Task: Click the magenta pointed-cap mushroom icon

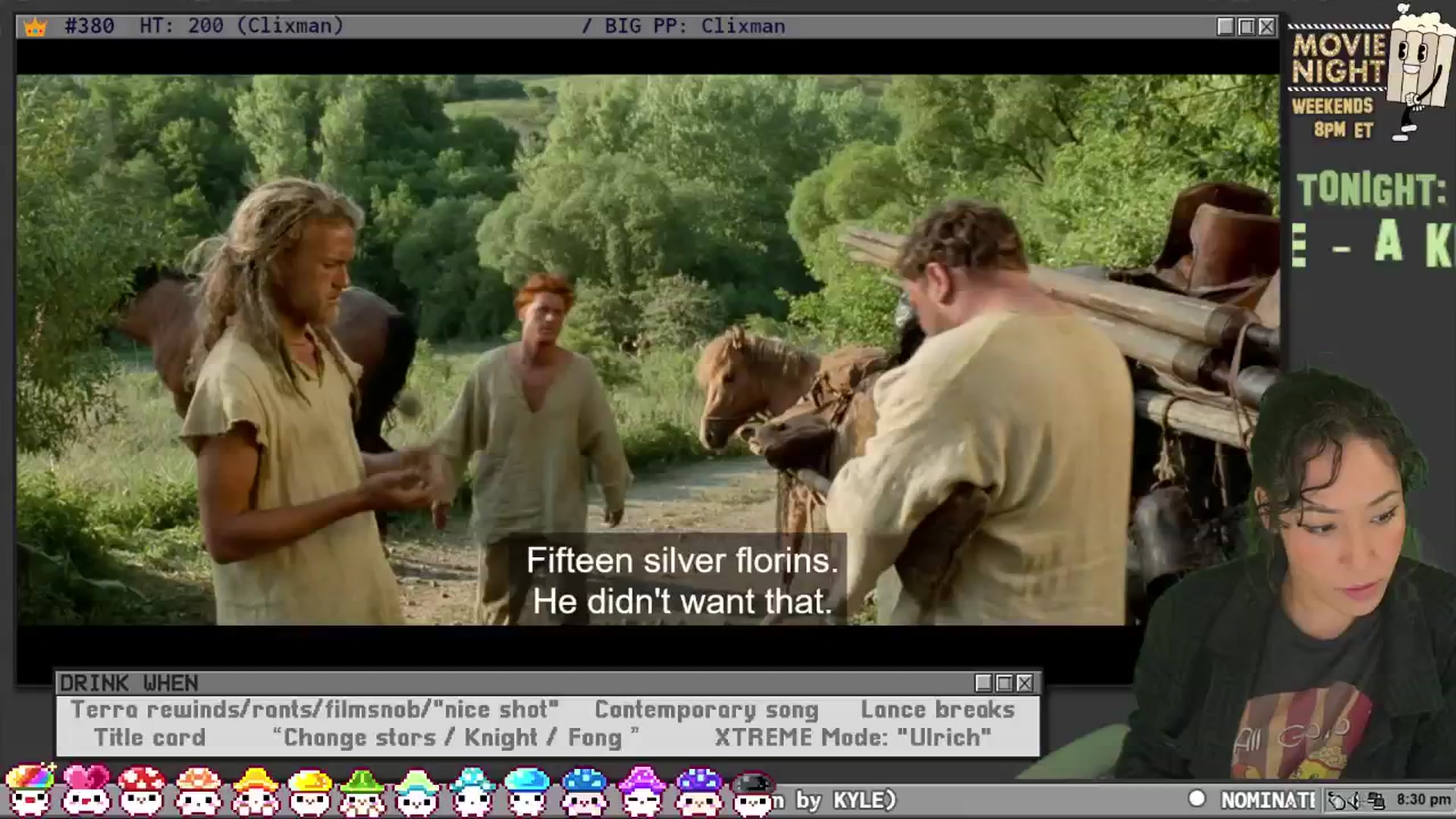Action: point(642,789)
